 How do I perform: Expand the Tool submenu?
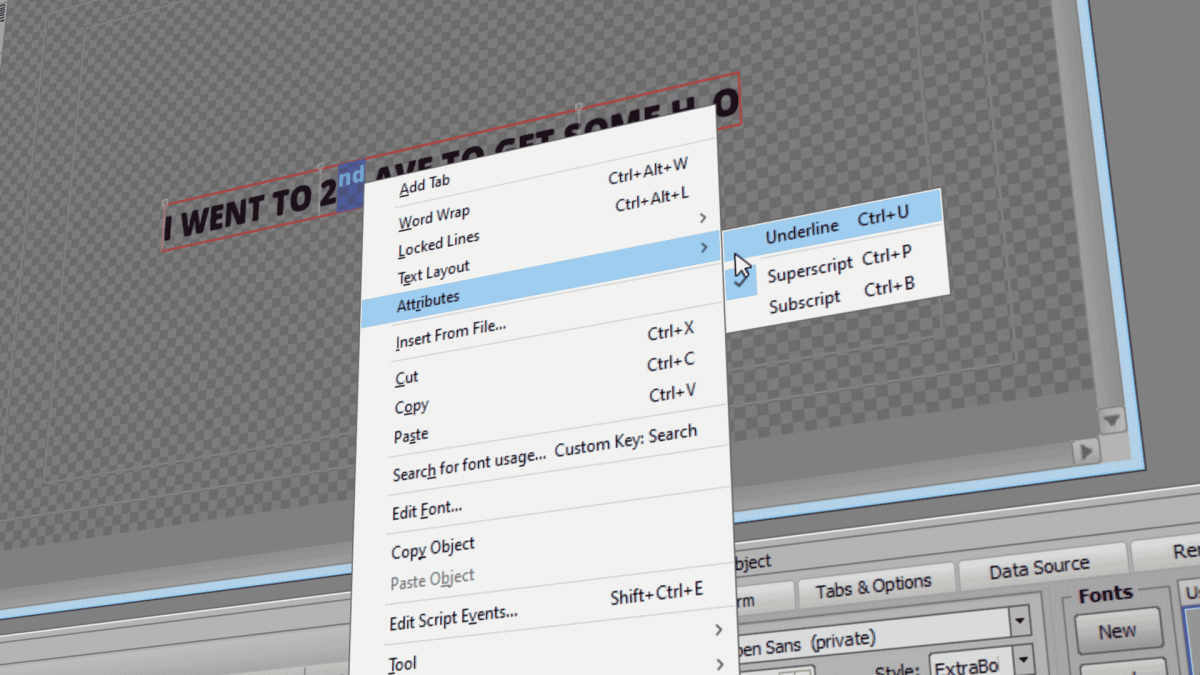402,662
